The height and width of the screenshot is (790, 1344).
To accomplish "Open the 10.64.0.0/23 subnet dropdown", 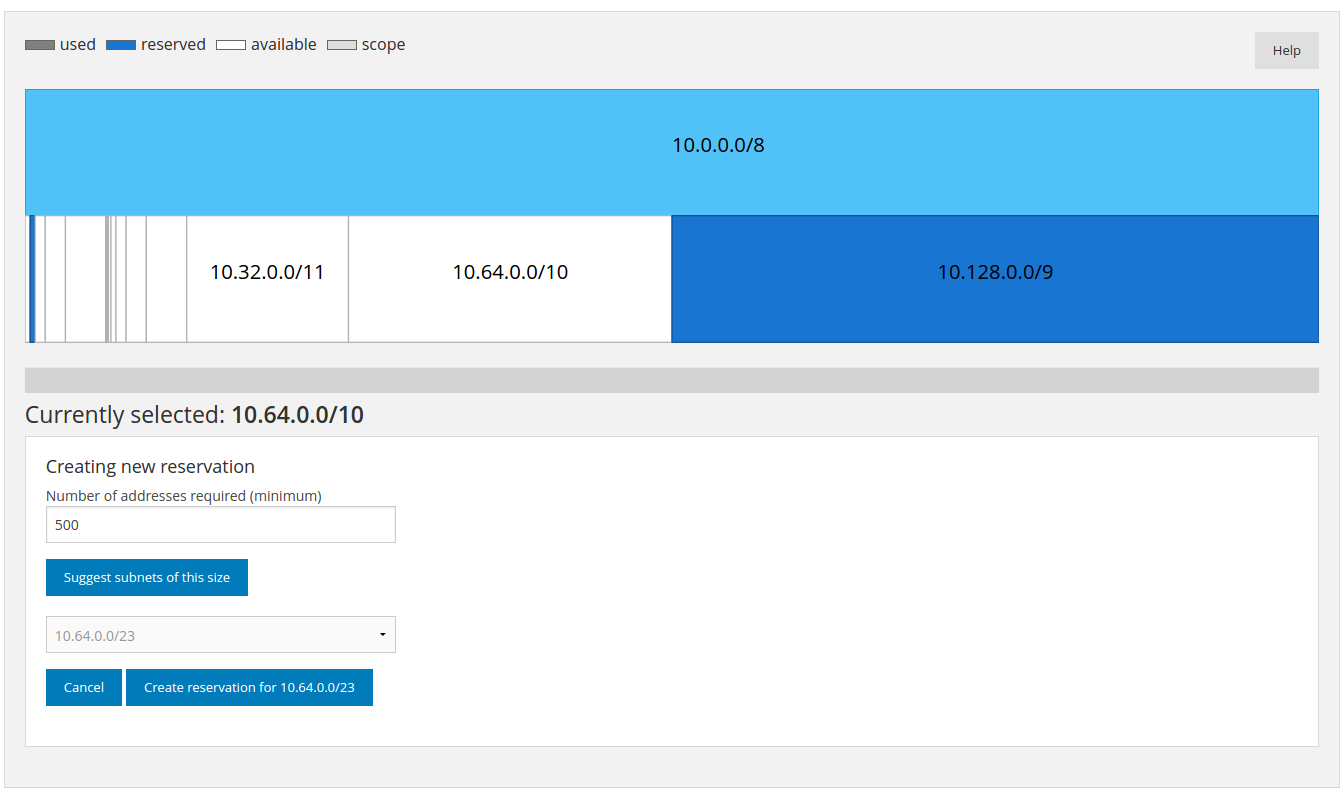I will pos(221,635).
